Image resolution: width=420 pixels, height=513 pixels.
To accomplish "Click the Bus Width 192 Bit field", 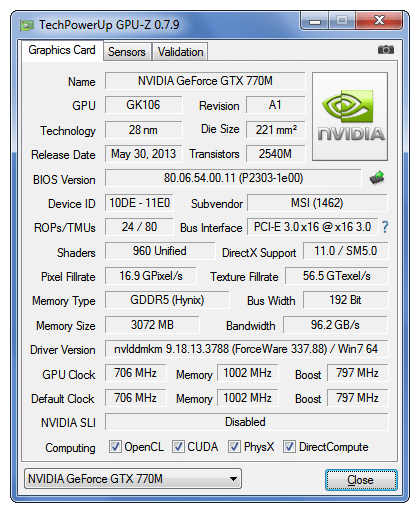I will (345, 300).
